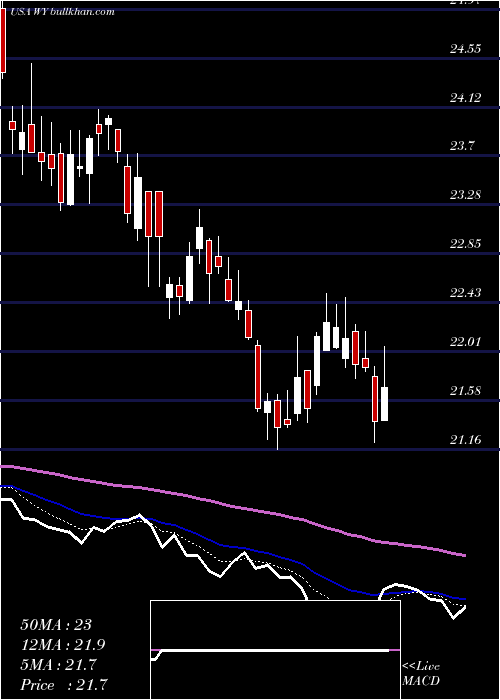The width and height of the screenshot is (500, 700).
Task: Click the 50MA : 23 legend text
Action: [x=56, y=625]
